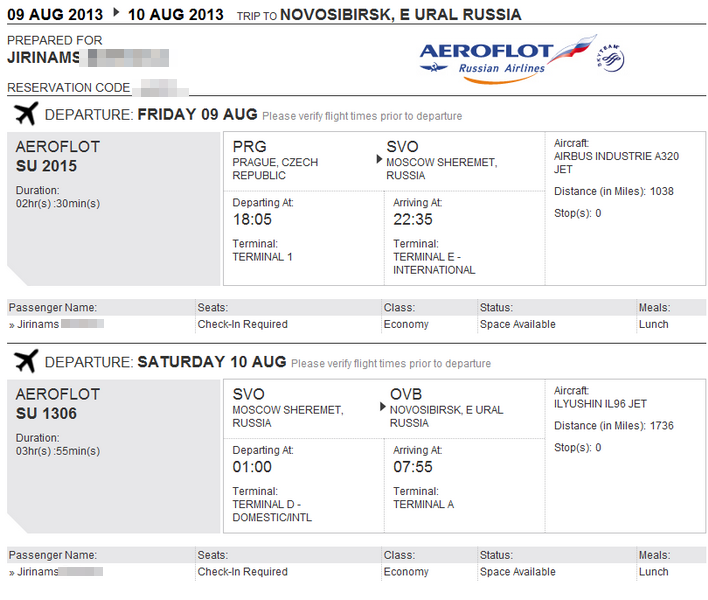Click the 01:00 departing time
This screenshot has width=708, height=600.
[x=252, y=467]
